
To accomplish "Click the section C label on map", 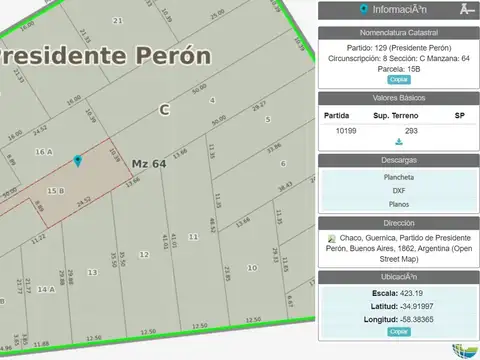I will tap(165, 110).
